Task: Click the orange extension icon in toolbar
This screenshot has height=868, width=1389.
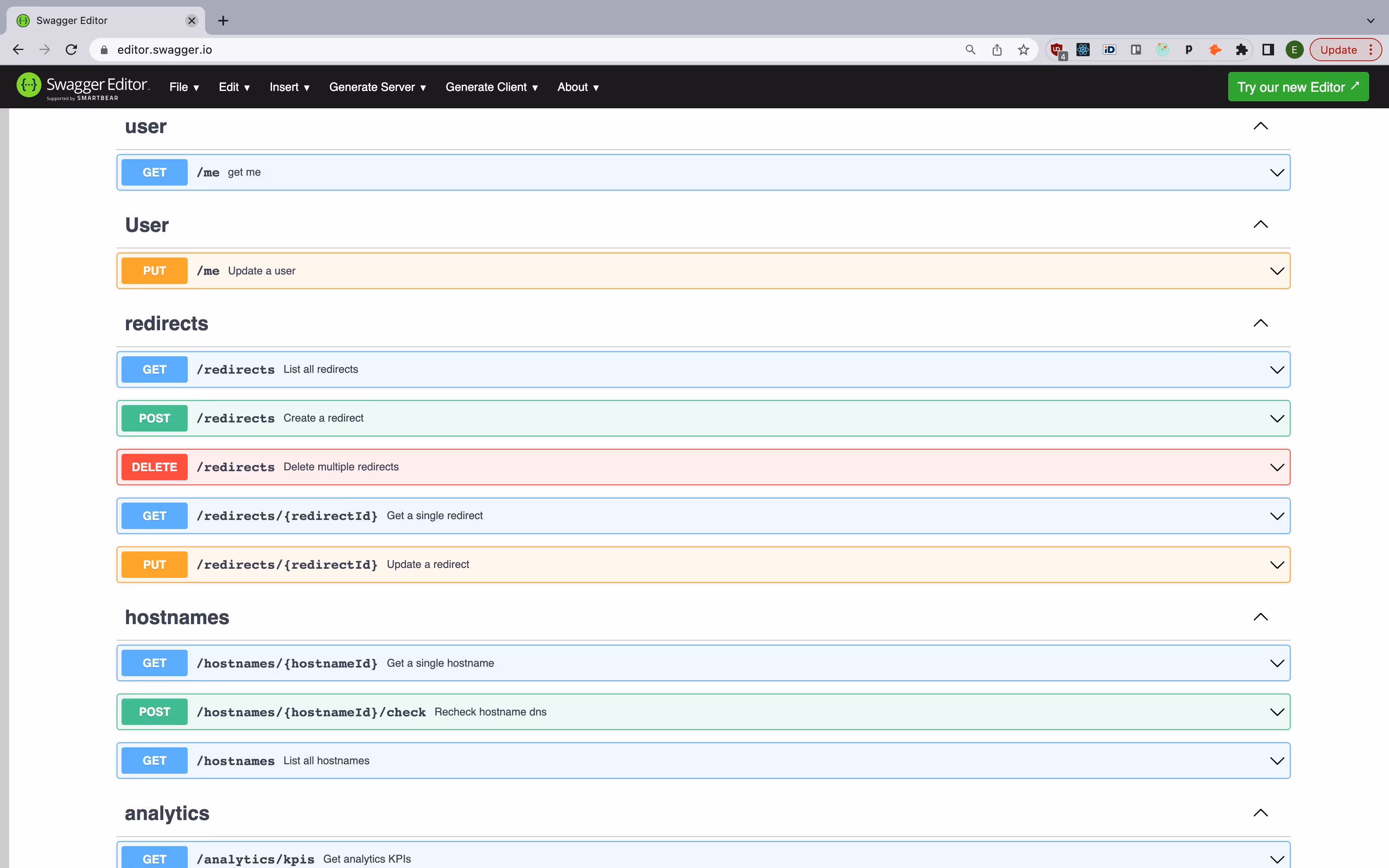Action: pyautogui.click(x=1215, y=50)
